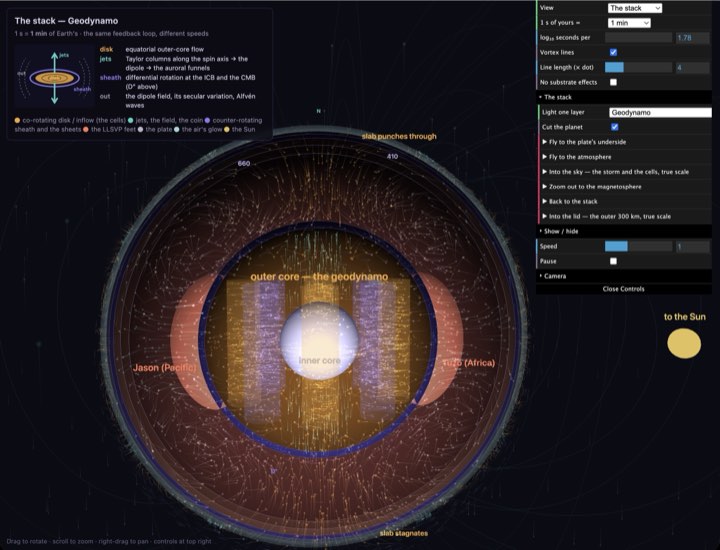Click the log10 seconds per value field
Screen dimensions: 720x550
[692, 38]
